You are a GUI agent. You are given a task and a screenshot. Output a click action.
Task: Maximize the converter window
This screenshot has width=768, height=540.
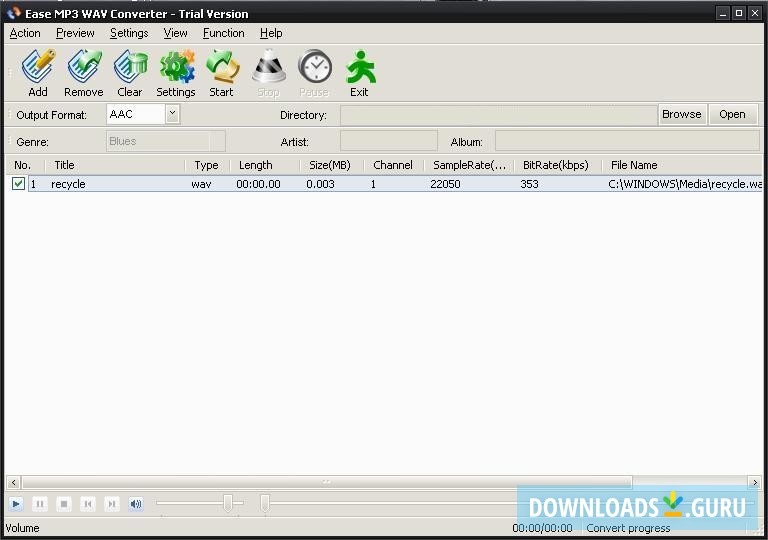739,13
